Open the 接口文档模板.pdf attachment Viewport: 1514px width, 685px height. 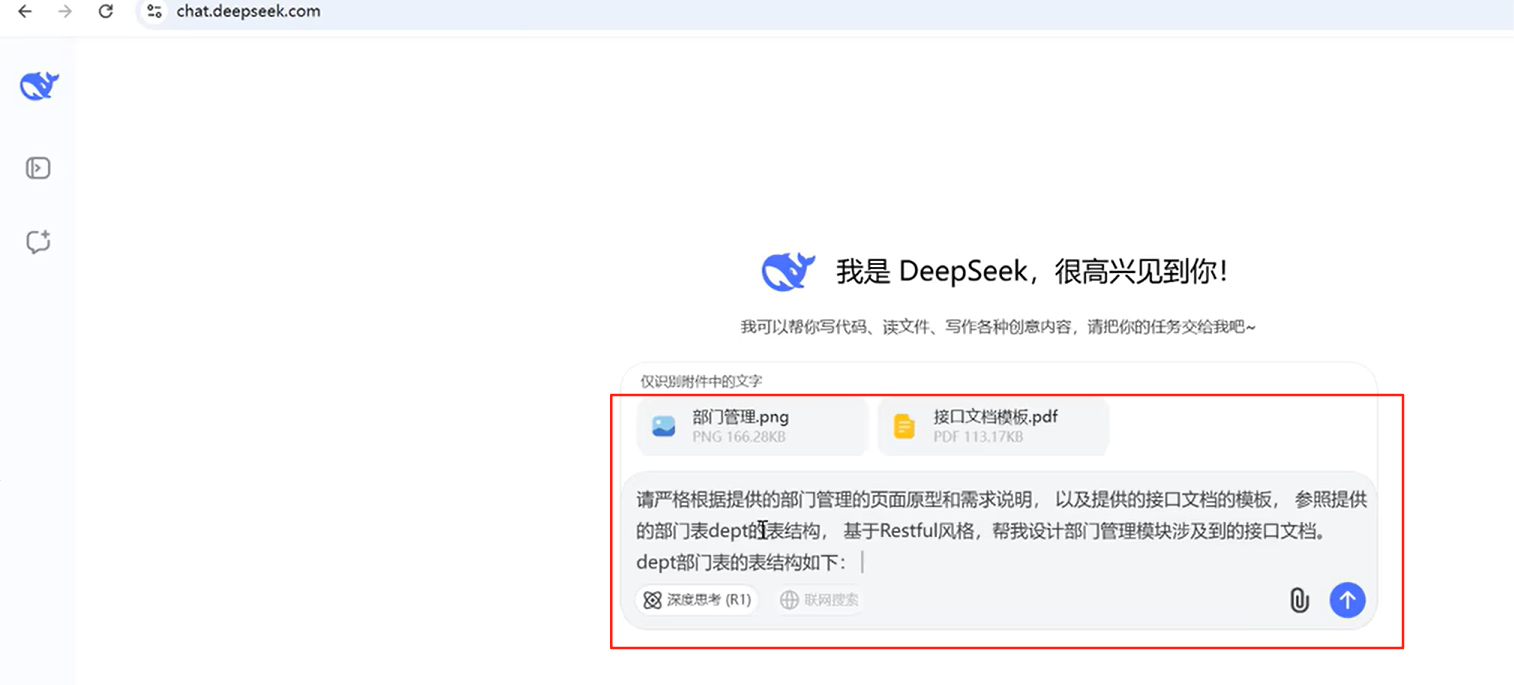[x=993, y=426]
